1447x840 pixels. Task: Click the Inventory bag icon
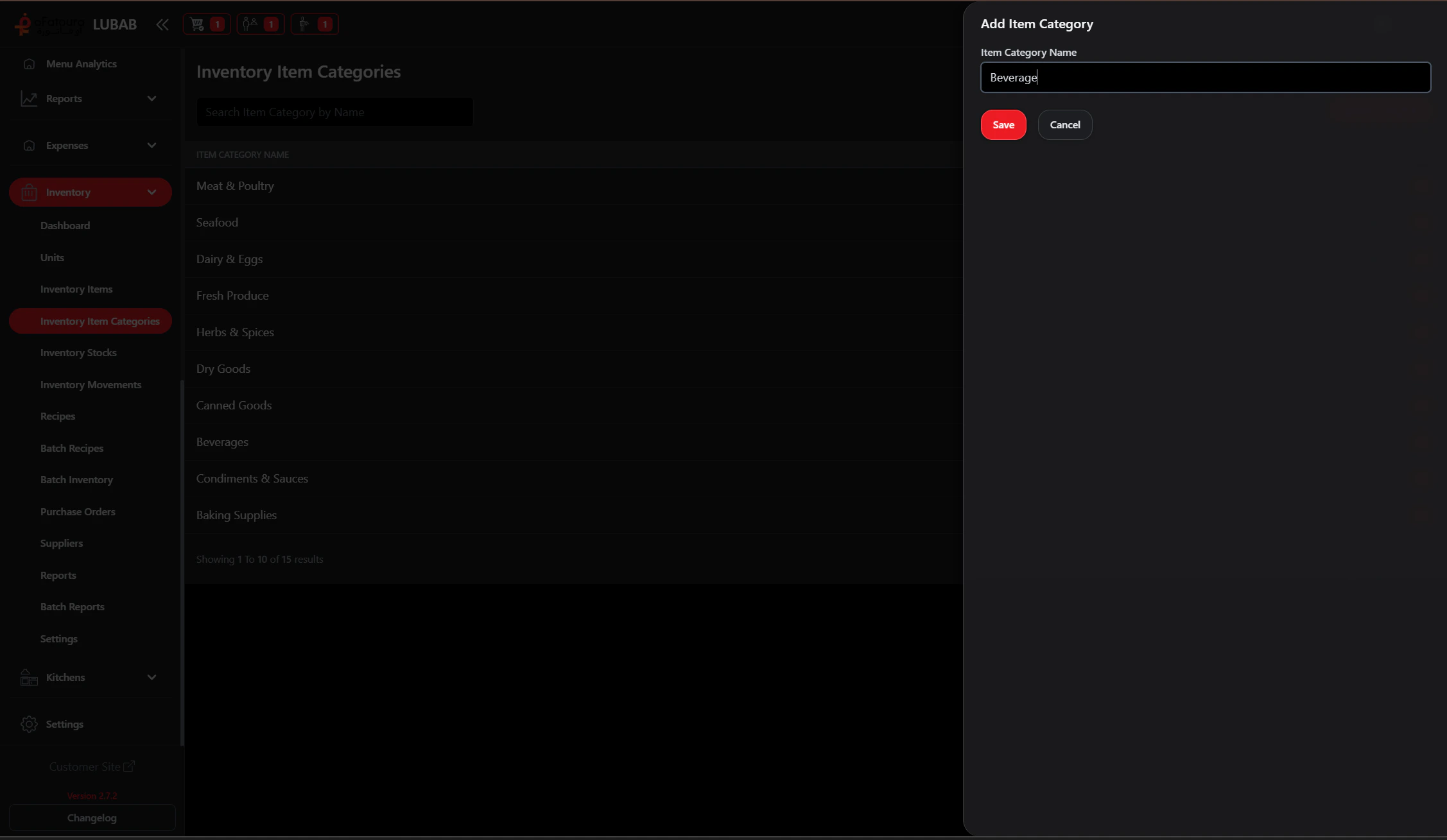pos(29,192)
